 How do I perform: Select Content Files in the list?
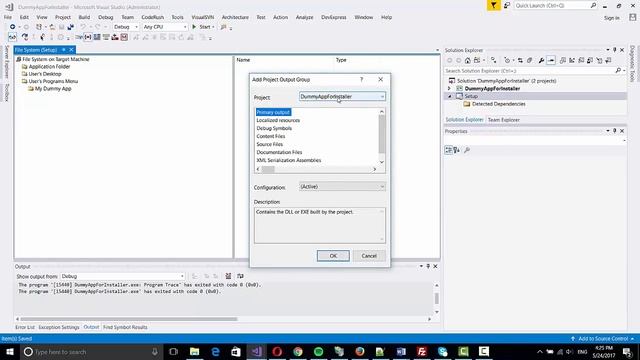click(x=271, y=136)
